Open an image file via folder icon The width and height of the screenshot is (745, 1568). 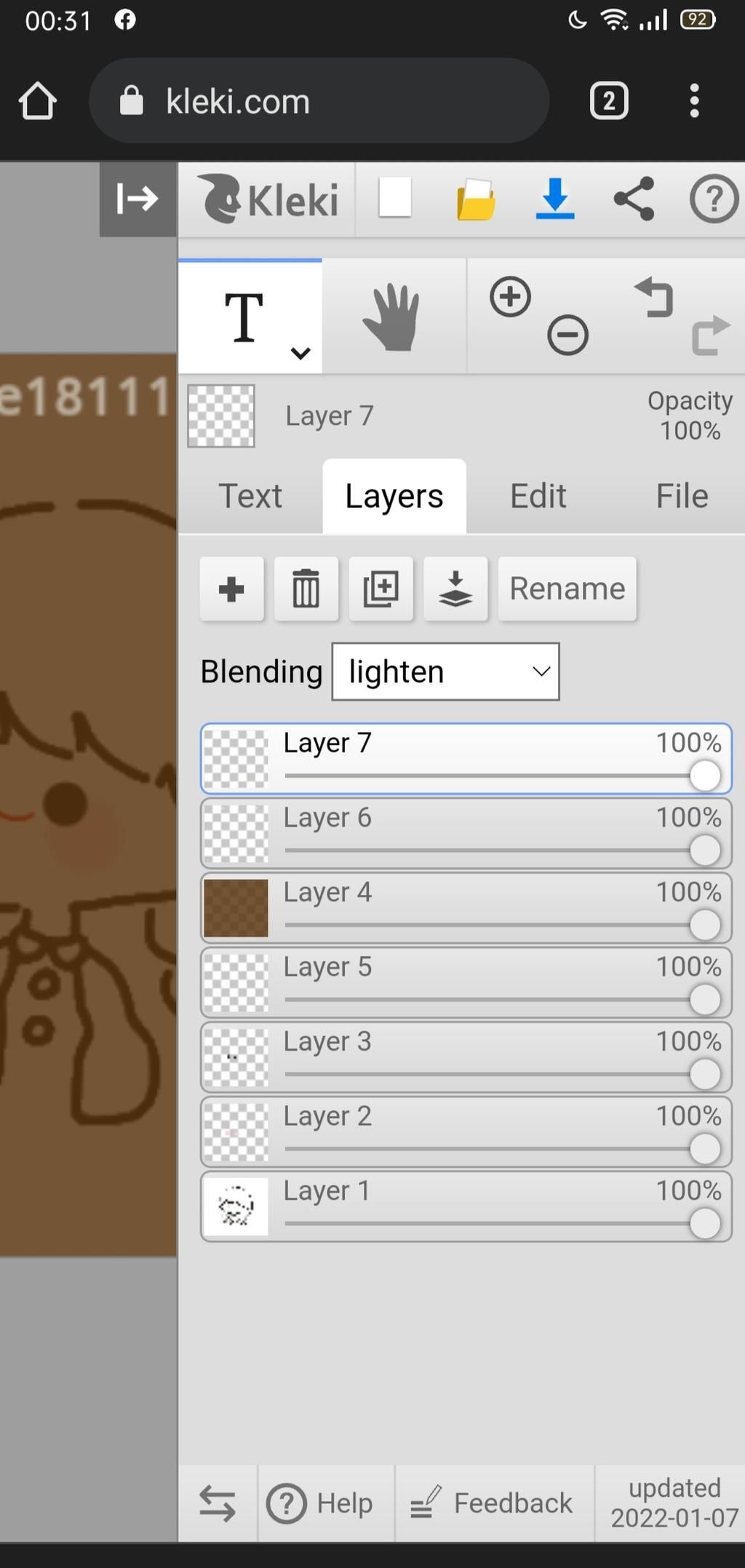pyautogui.click(x=476, y=200)
